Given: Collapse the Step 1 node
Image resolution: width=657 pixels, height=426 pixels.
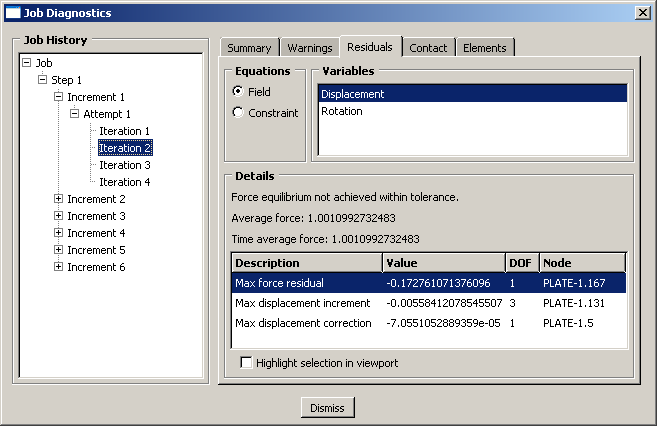Looking at the screenshot, I should point(42,80).
